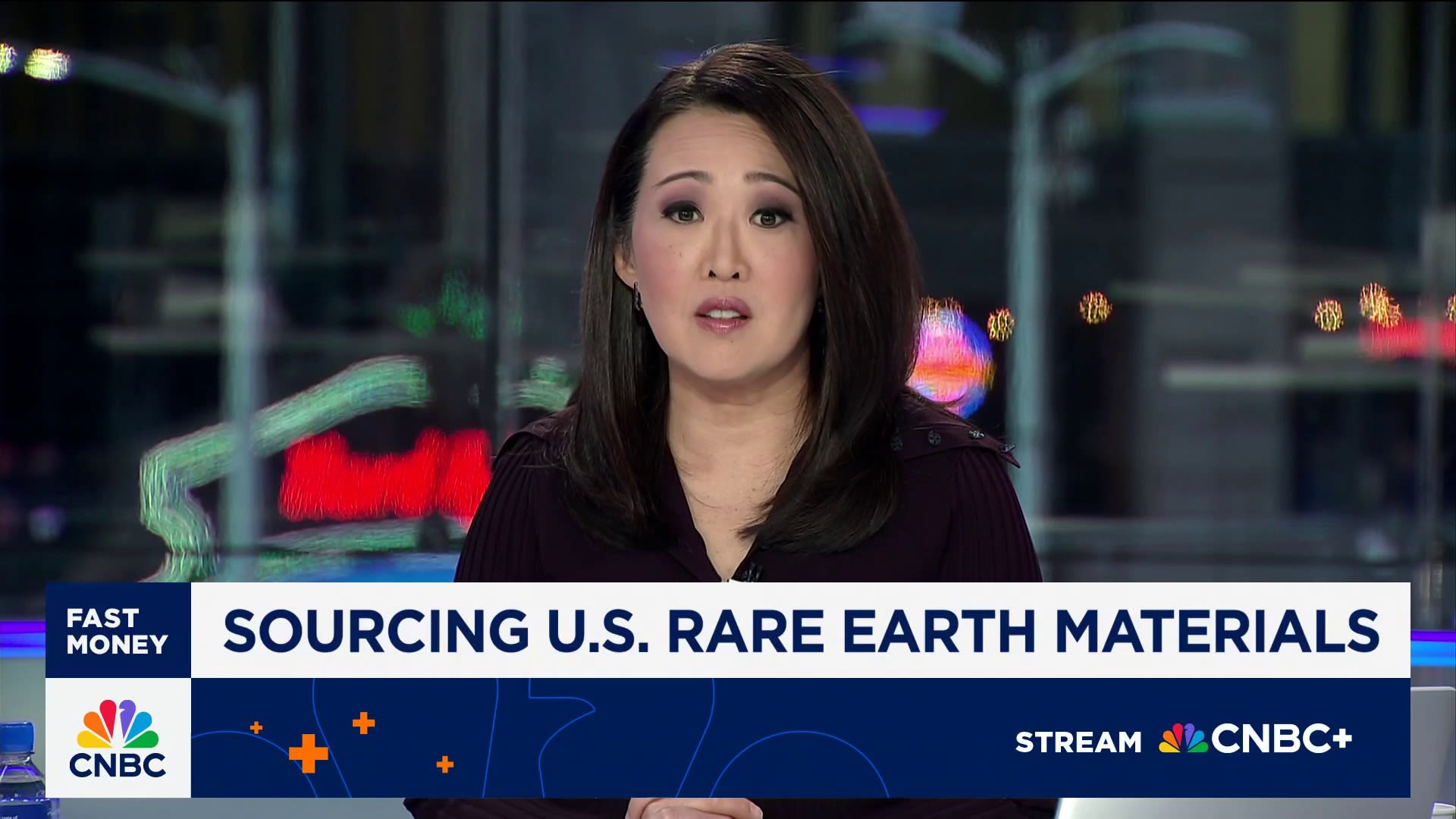Click the small peacock icon beside CNBC+
The image size is (1456, 819).
1182,739
